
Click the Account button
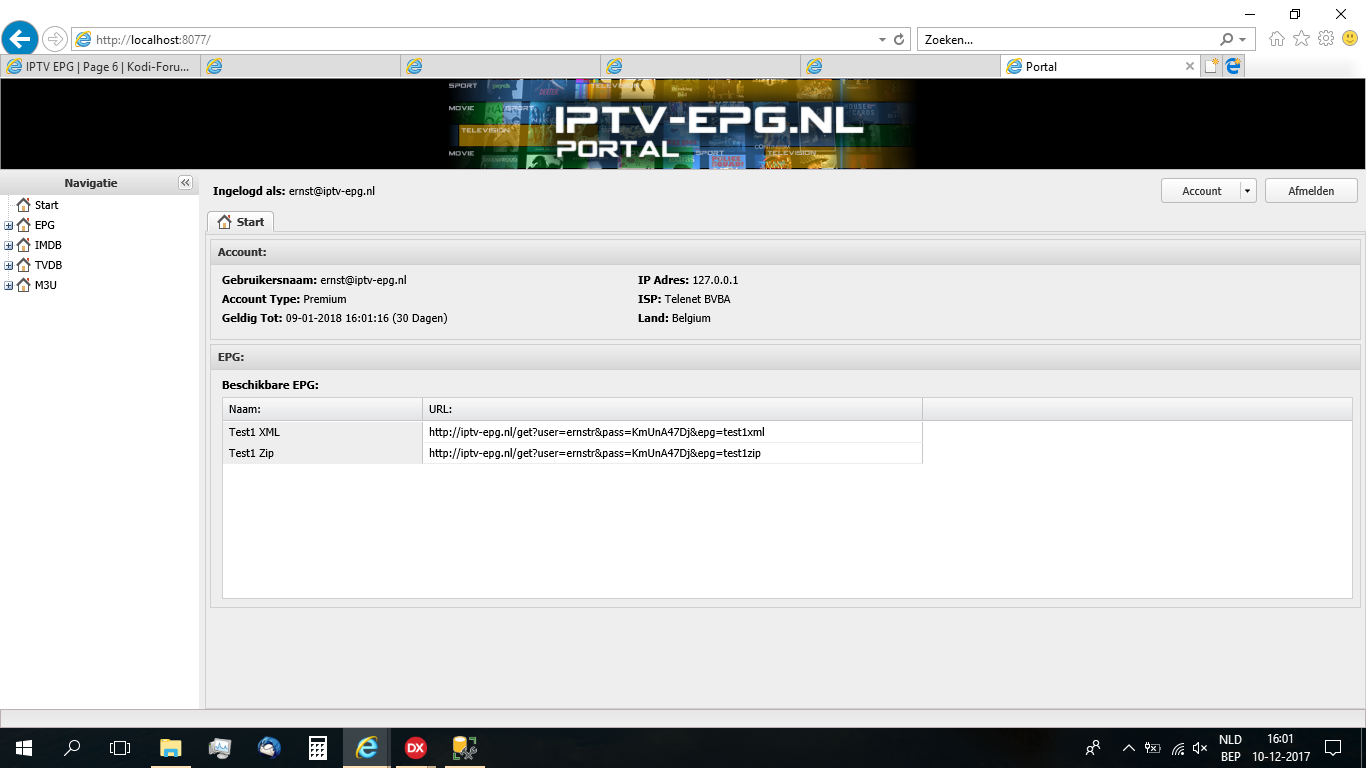click(x=1201, y=191)
